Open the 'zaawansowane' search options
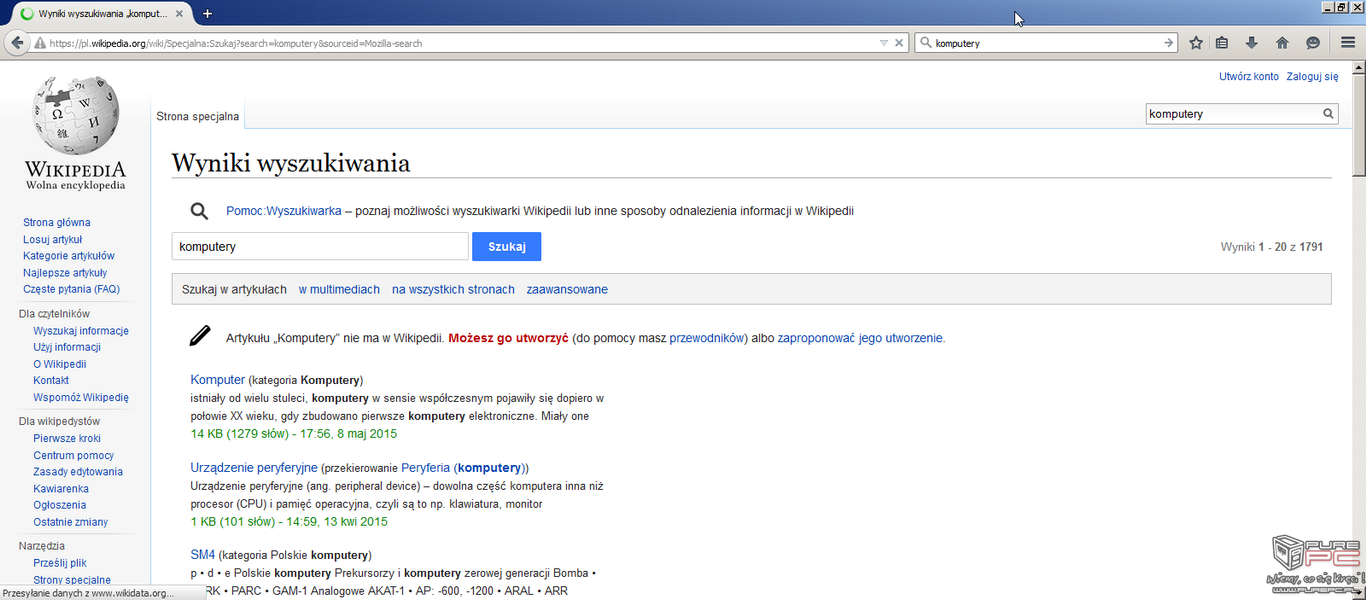This screenshot has width=1366, height=600. click(x=566, y=290)
